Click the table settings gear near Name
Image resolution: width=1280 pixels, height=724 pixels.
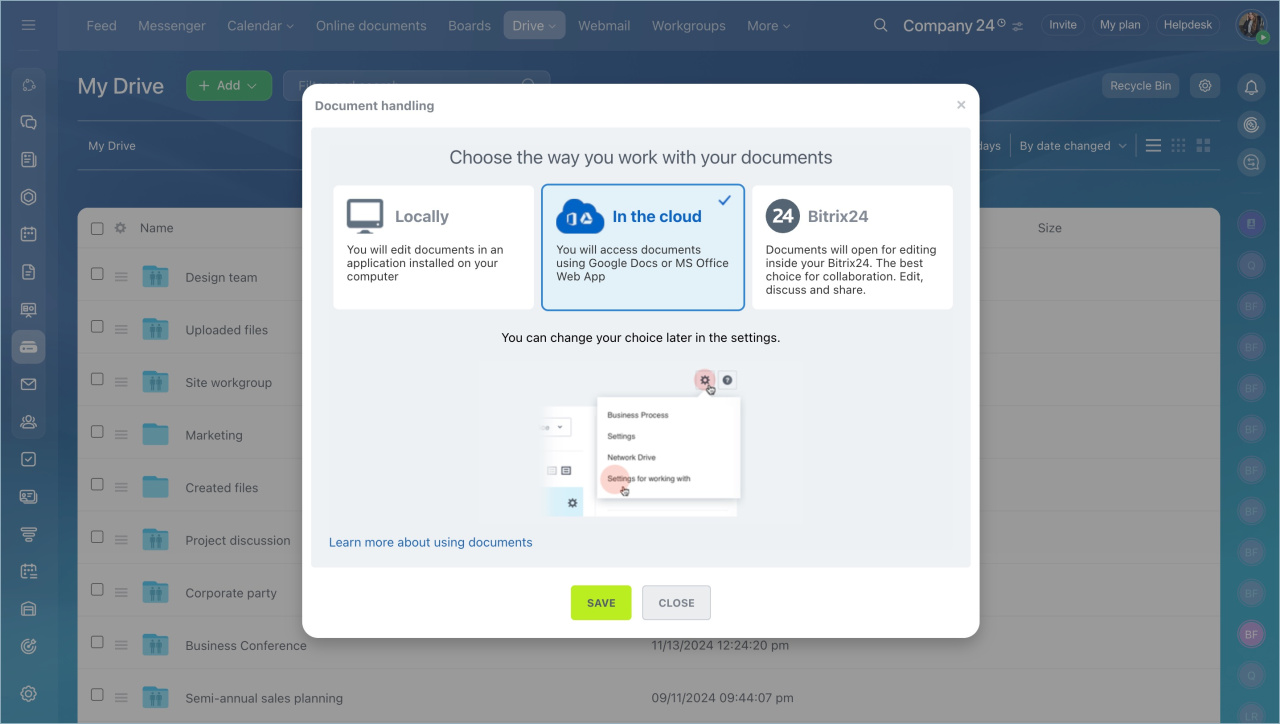pos(120,228)
